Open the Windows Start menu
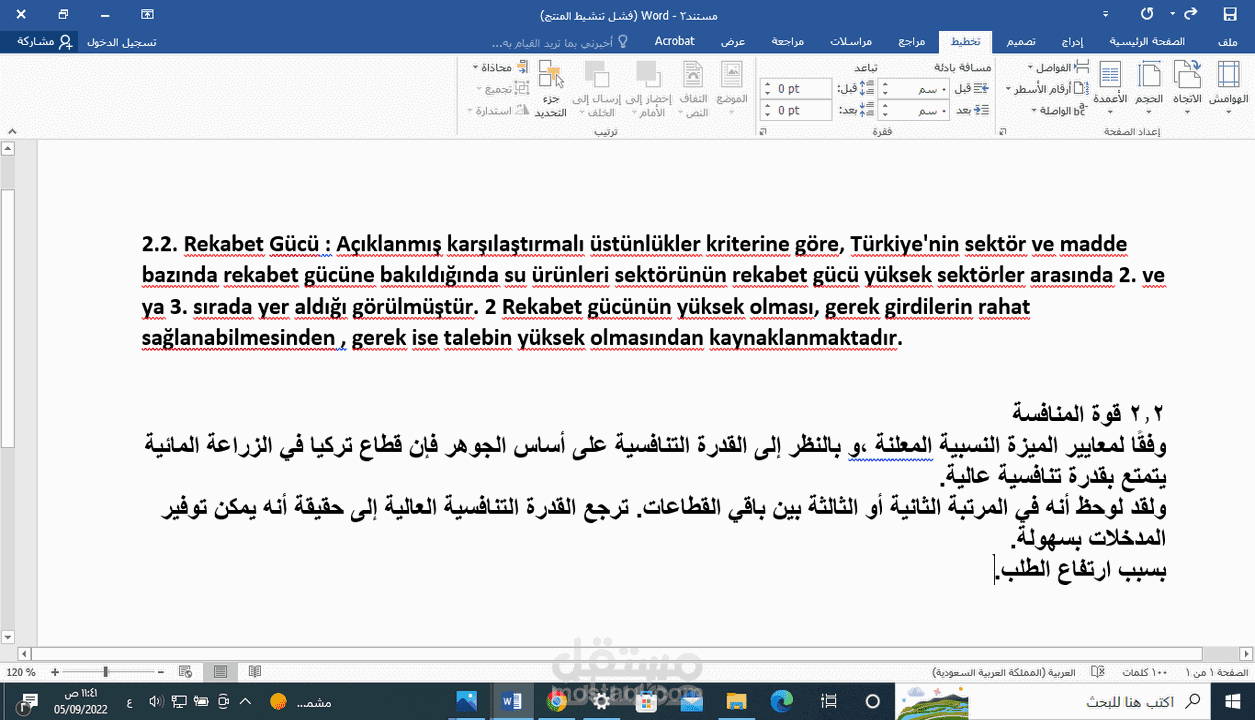Screen dimensions: 1255x720 (x=1235, y=702)
